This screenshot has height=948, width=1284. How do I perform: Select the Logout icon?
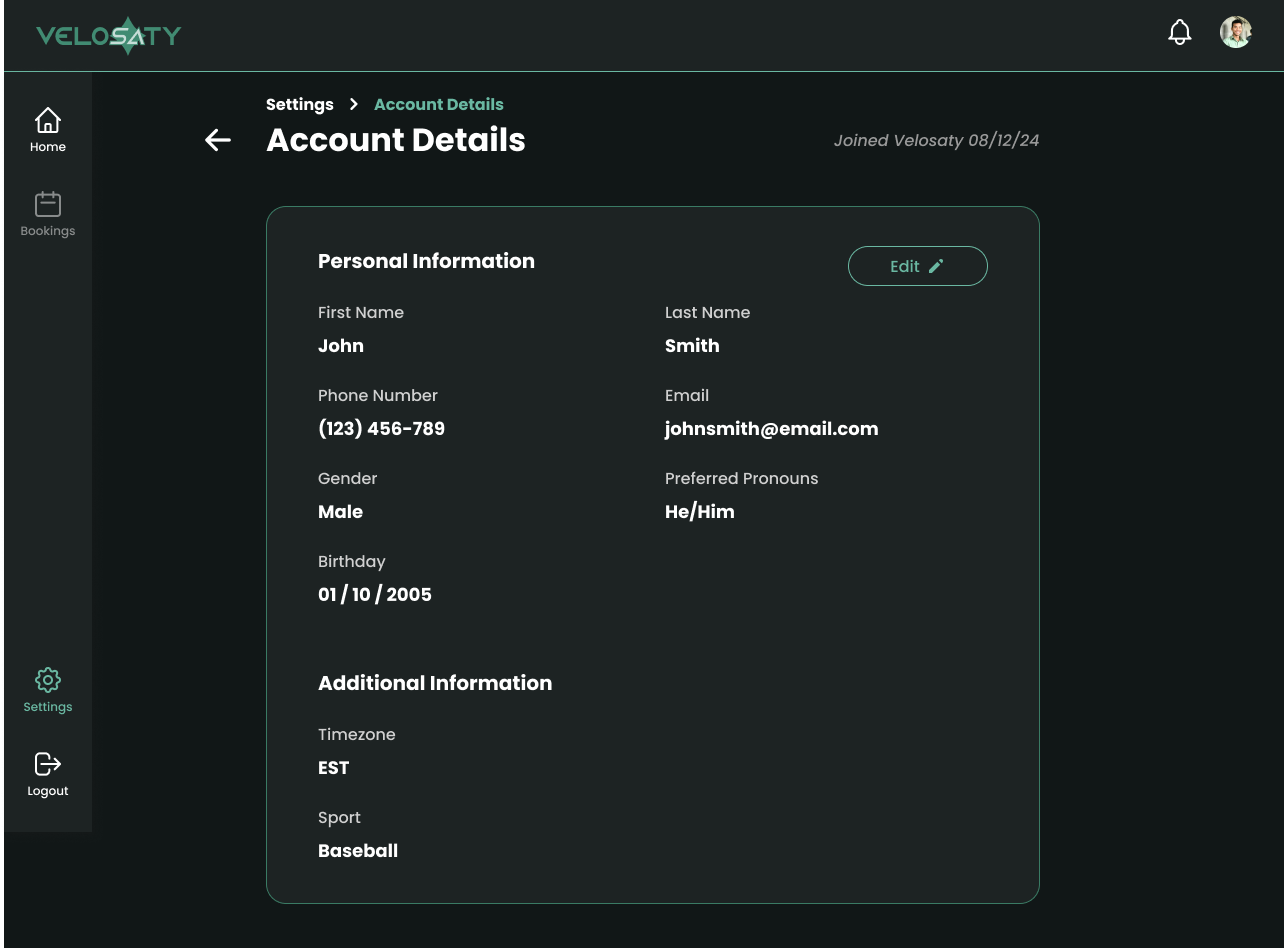(48, 763)
